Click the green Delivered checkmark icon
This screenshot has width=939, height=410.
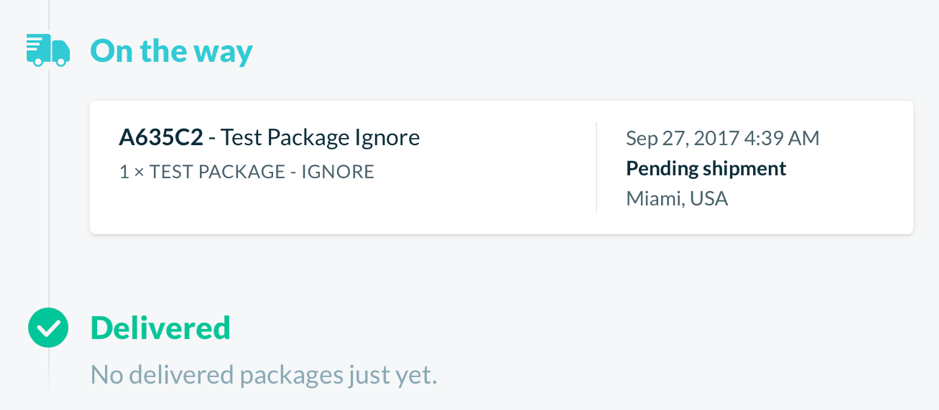[49, 327]
